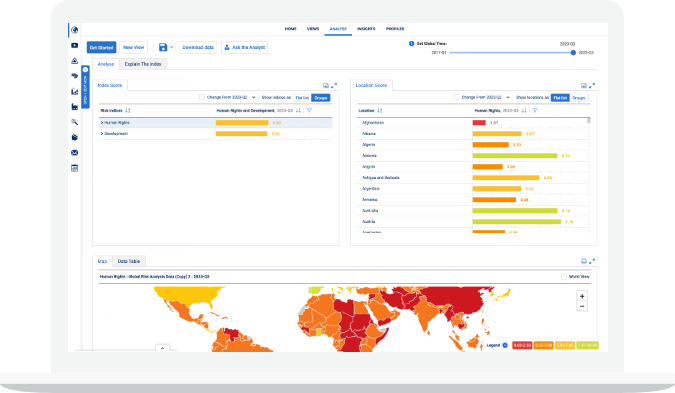Open the globe icon in the sidebar
The width and height of the screenshot is (675, 393).
pos(74,30)
